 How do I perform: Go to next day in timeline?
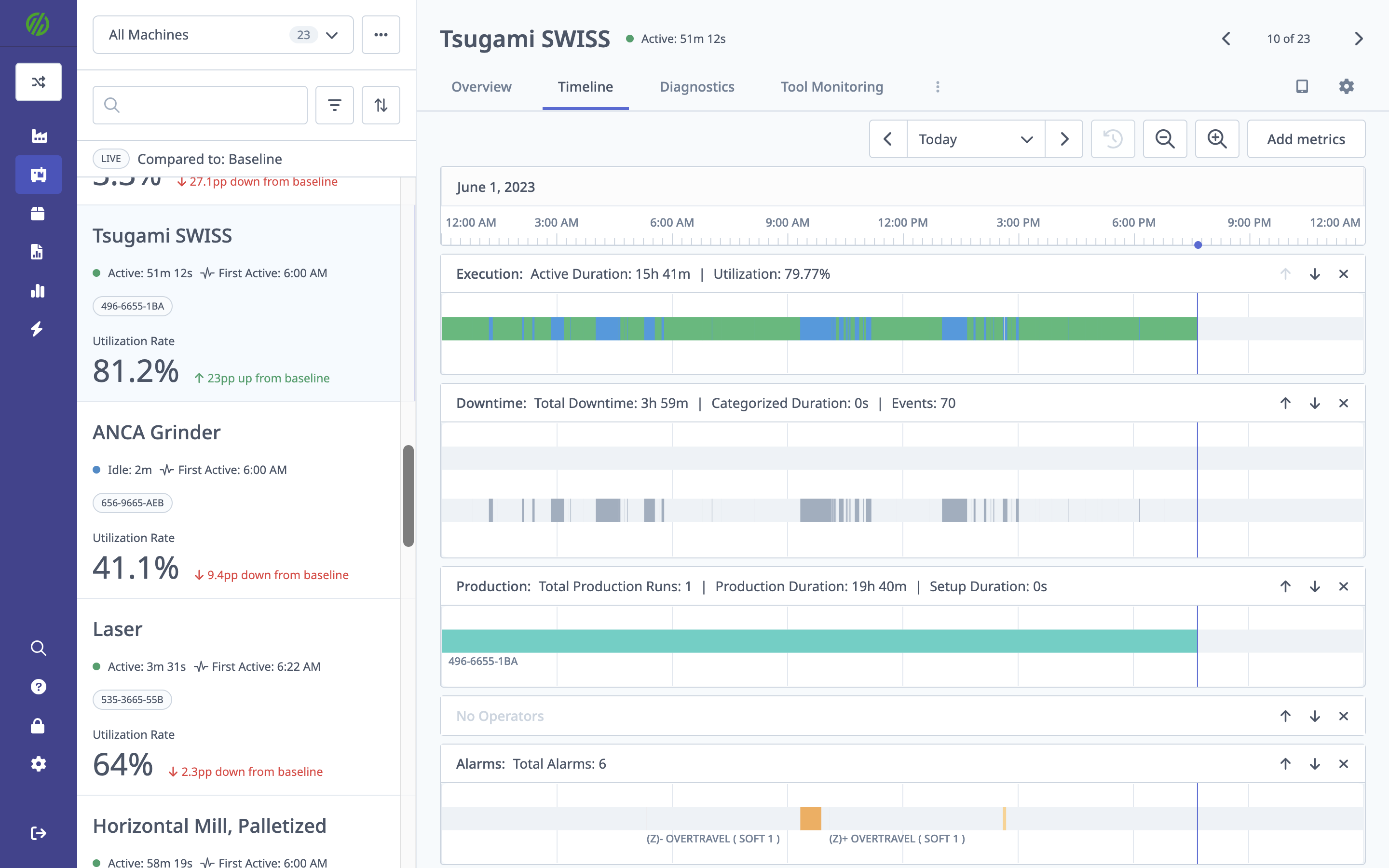(x=1064, y=139)
